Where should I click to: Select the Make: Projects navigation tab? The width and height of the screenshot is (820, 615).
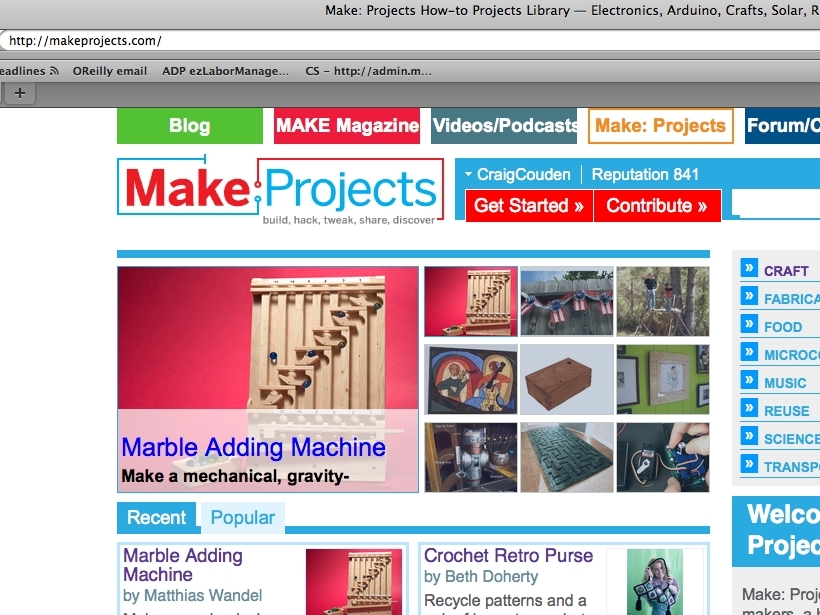(660, 126)
